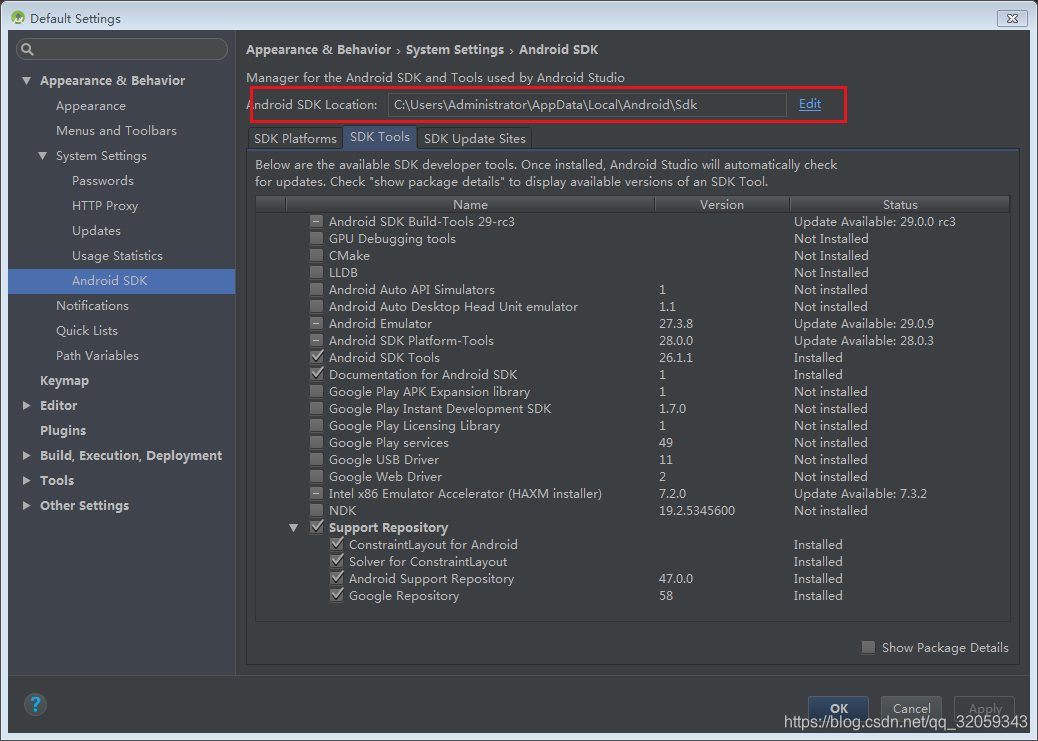Collapse the Support Repository group arrow
Screen dimensions: 1038x741
click(x=293, y=528)
